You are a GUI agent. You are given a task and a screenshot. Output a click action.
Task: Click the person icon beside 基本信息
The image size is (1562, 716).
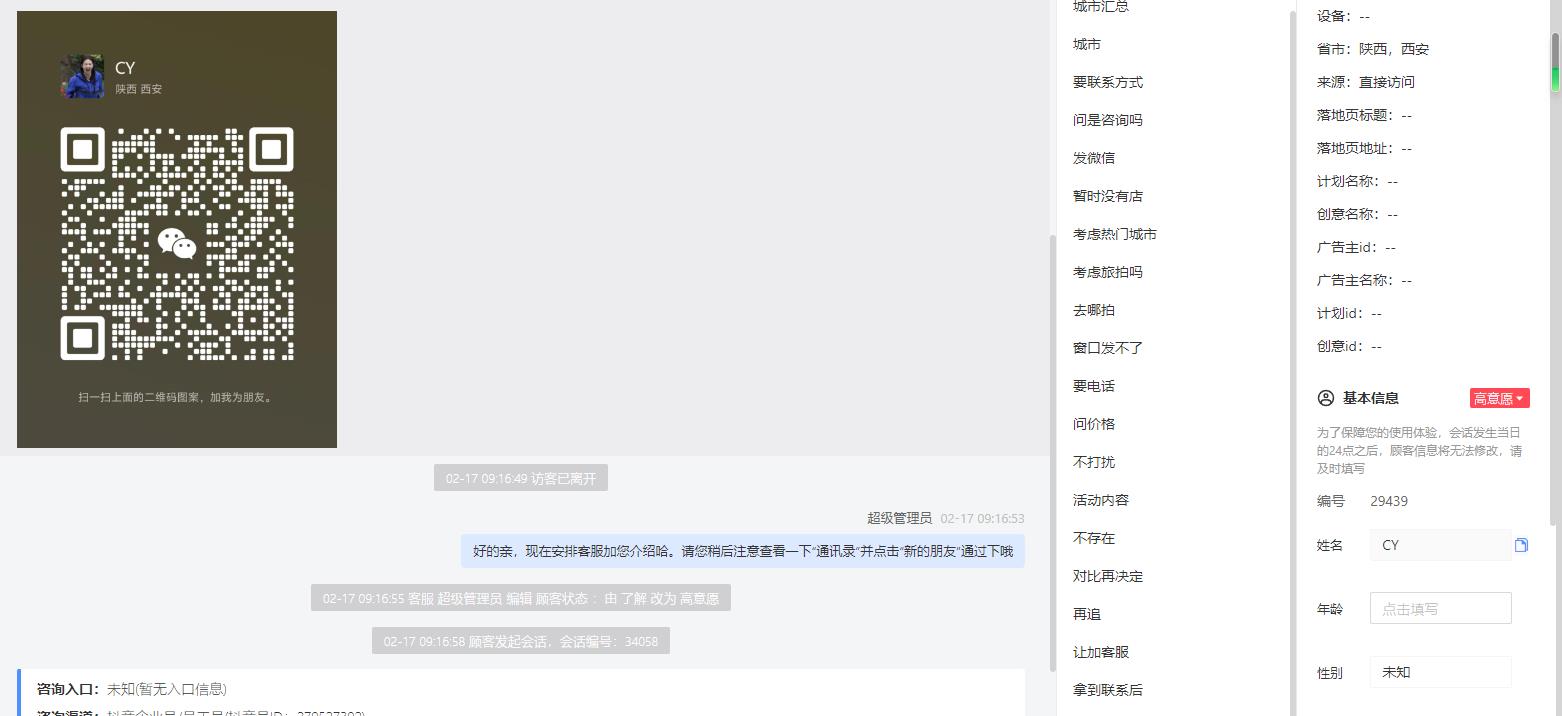(x=1326, y=398)
